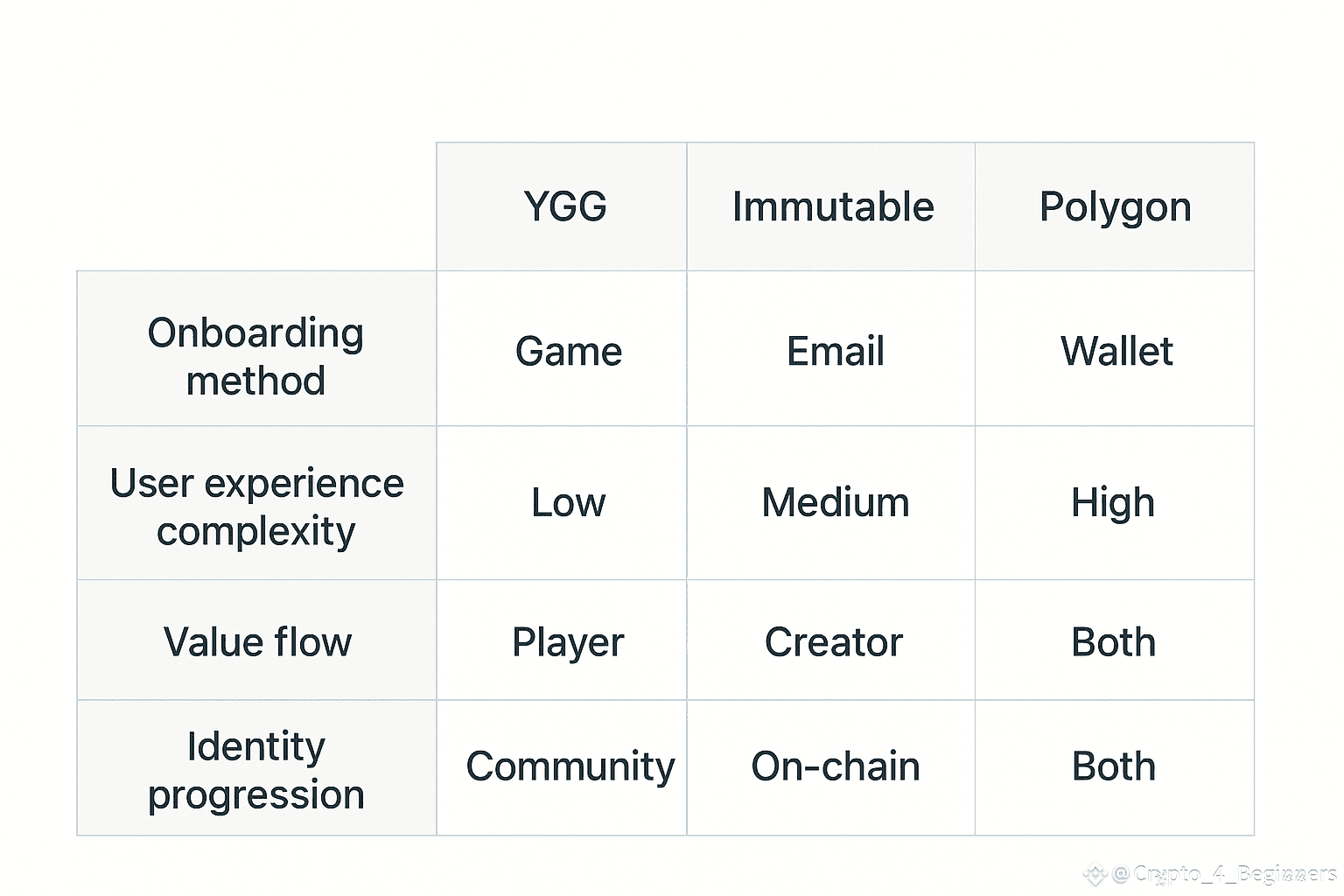Select the Creator value flow cell
This screenshot has width=1344, height=896.
pos(833,643)
